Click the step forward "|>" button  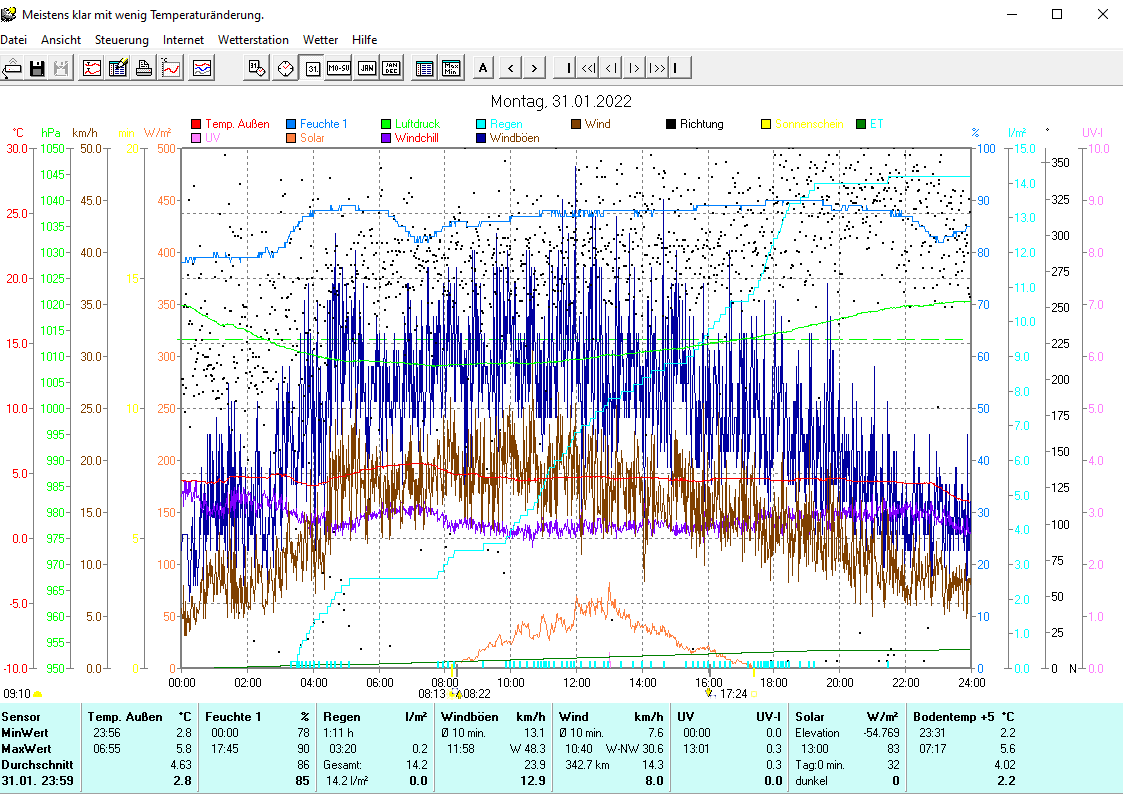pyautogui.click(x=634, y=68)
